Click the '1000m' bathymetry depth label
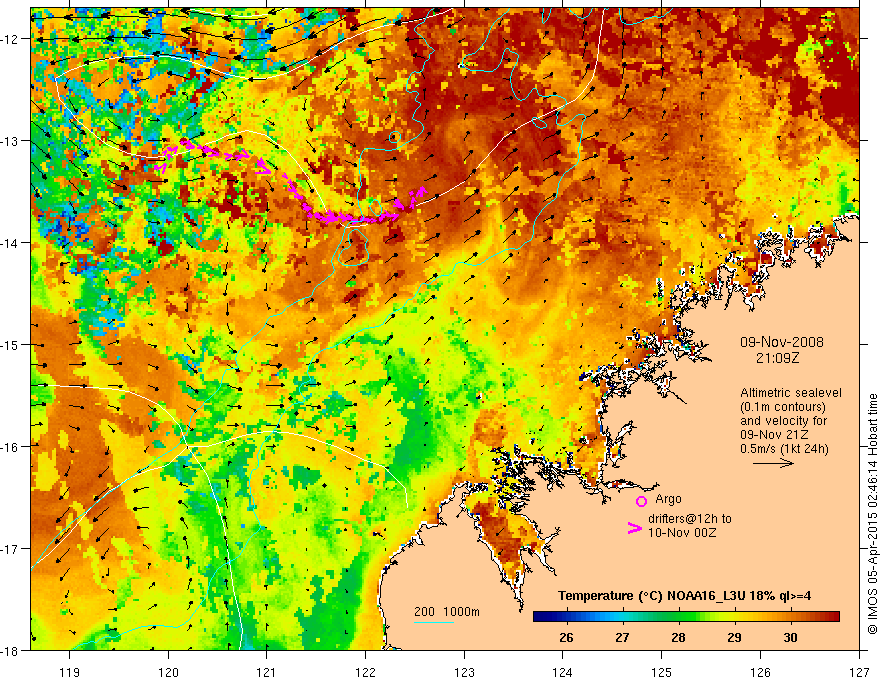This screenshot has width=880, height=680. tap(461, 612)
